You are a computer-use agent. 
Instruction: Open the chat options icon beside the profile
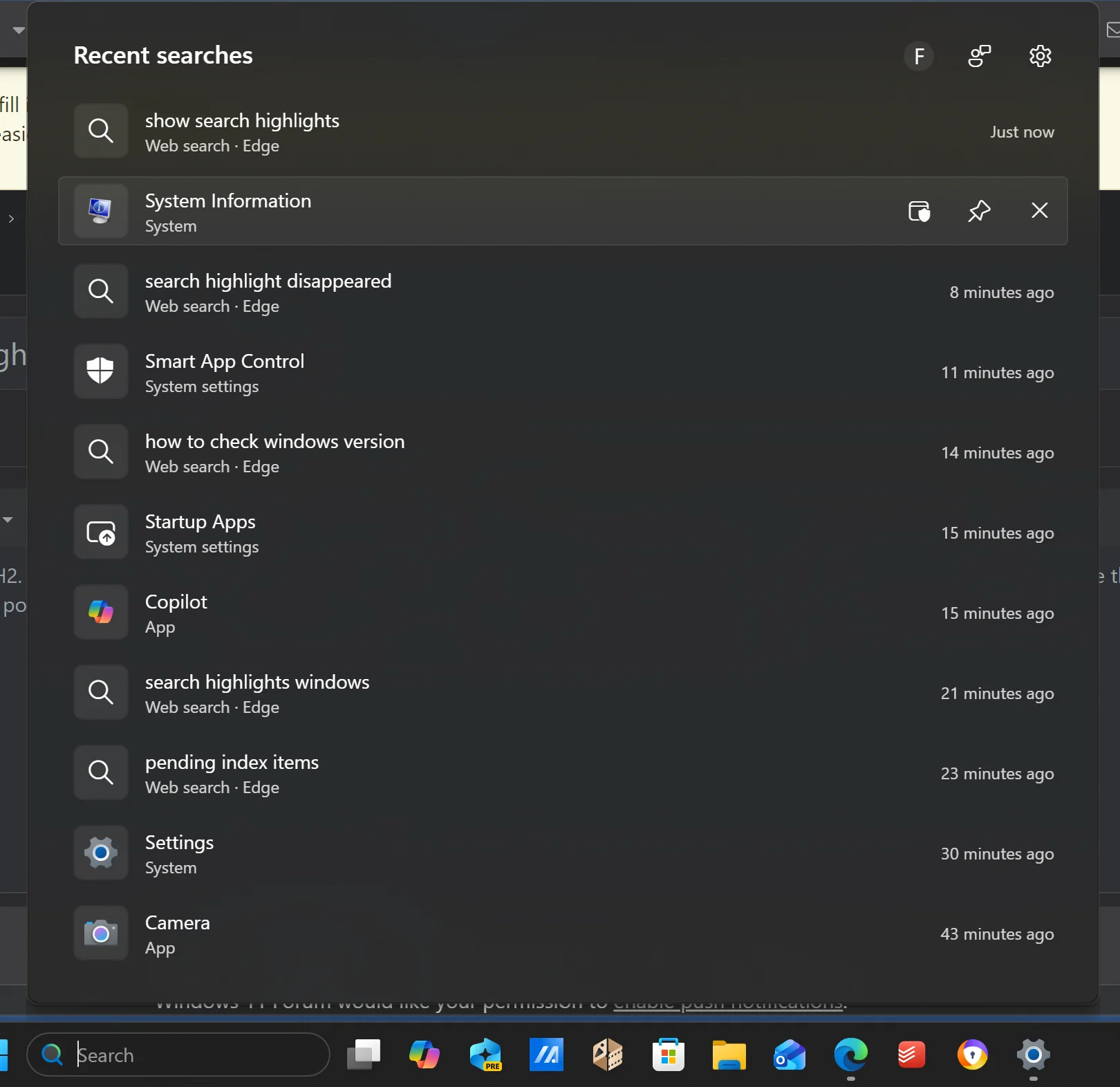(979, 56)
